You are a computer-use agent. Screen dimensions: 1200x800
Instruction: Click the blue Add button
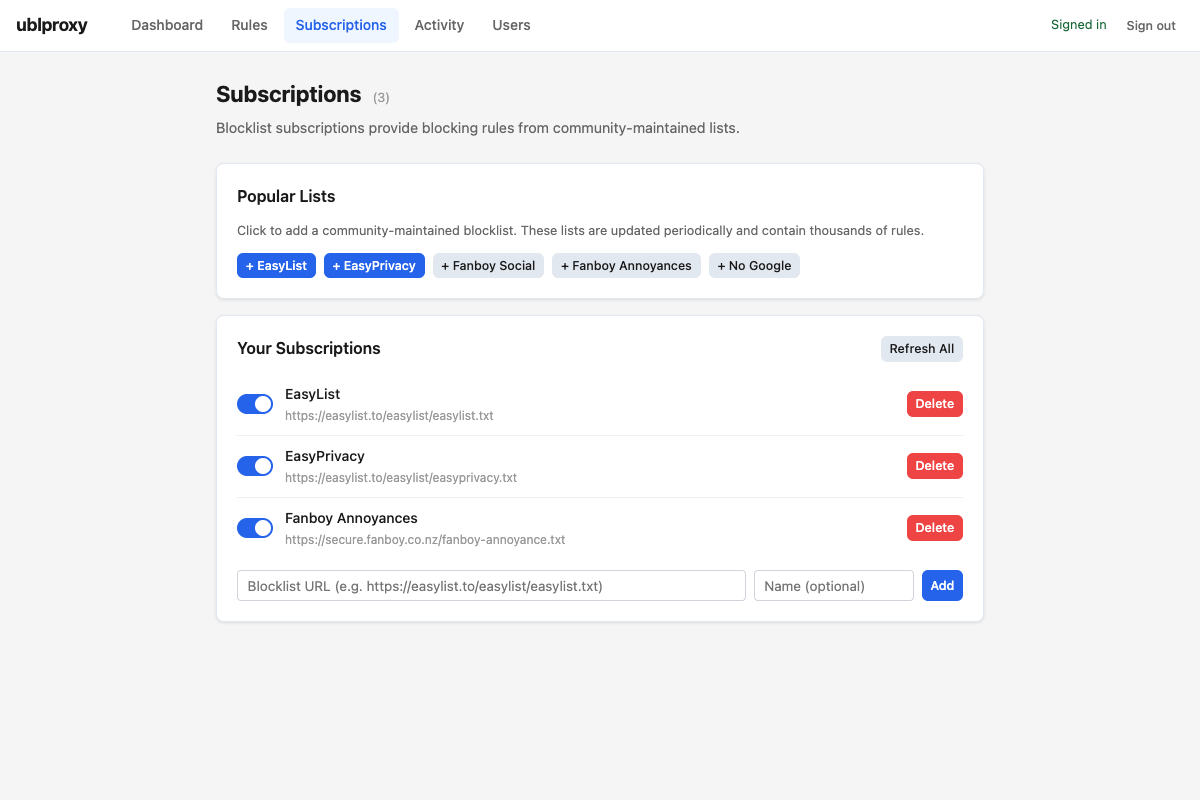pyautogui.click(x=942, y=586)
